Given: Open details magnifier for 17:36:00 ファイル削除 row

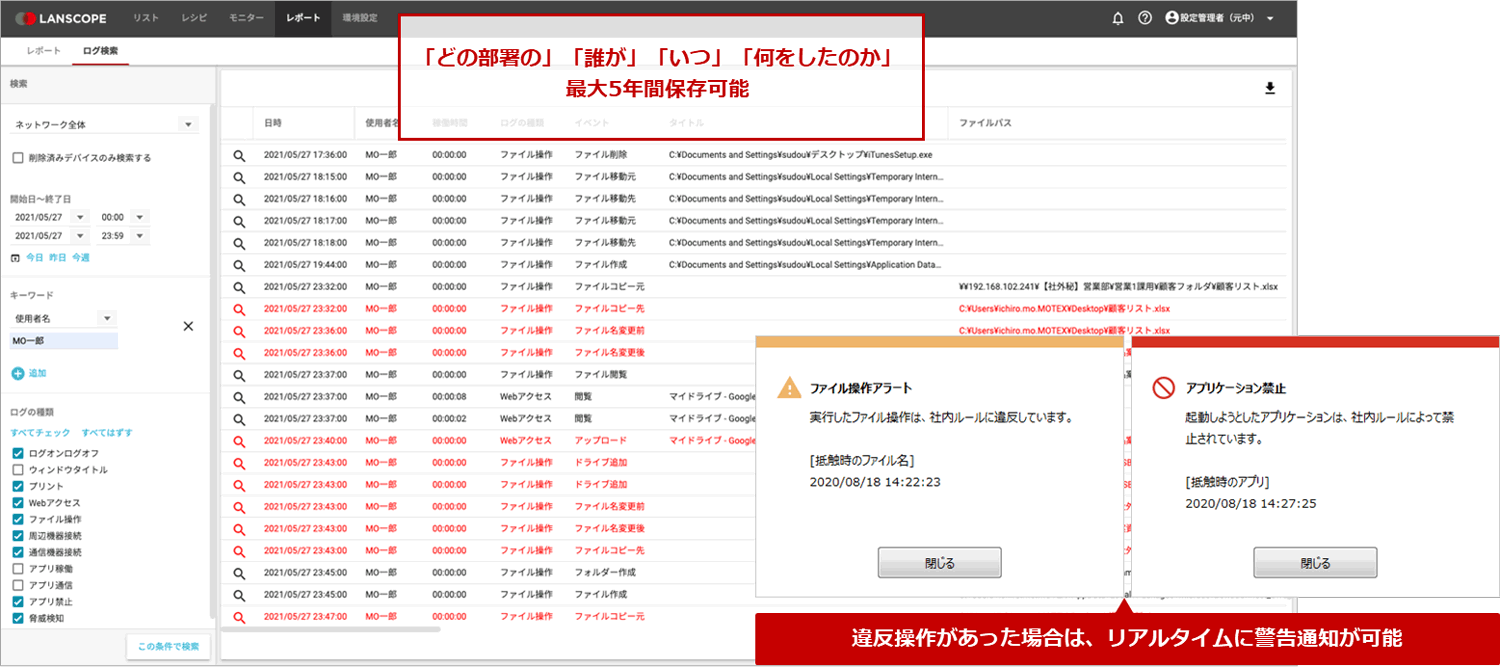Looking at the screenshot, I should coord(239,155).
